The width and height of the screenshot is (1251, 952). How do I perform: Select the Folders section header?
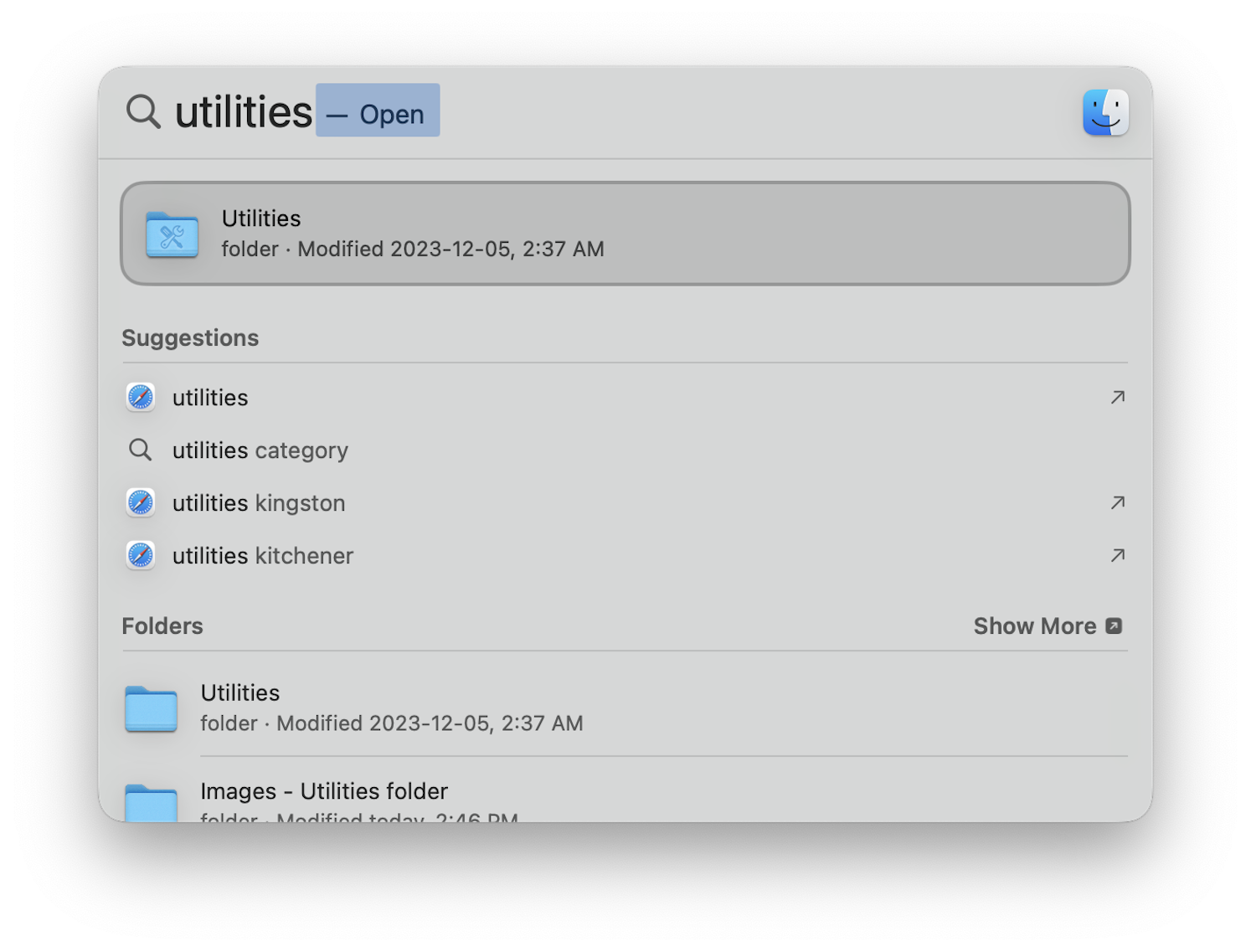coord(162,625)
